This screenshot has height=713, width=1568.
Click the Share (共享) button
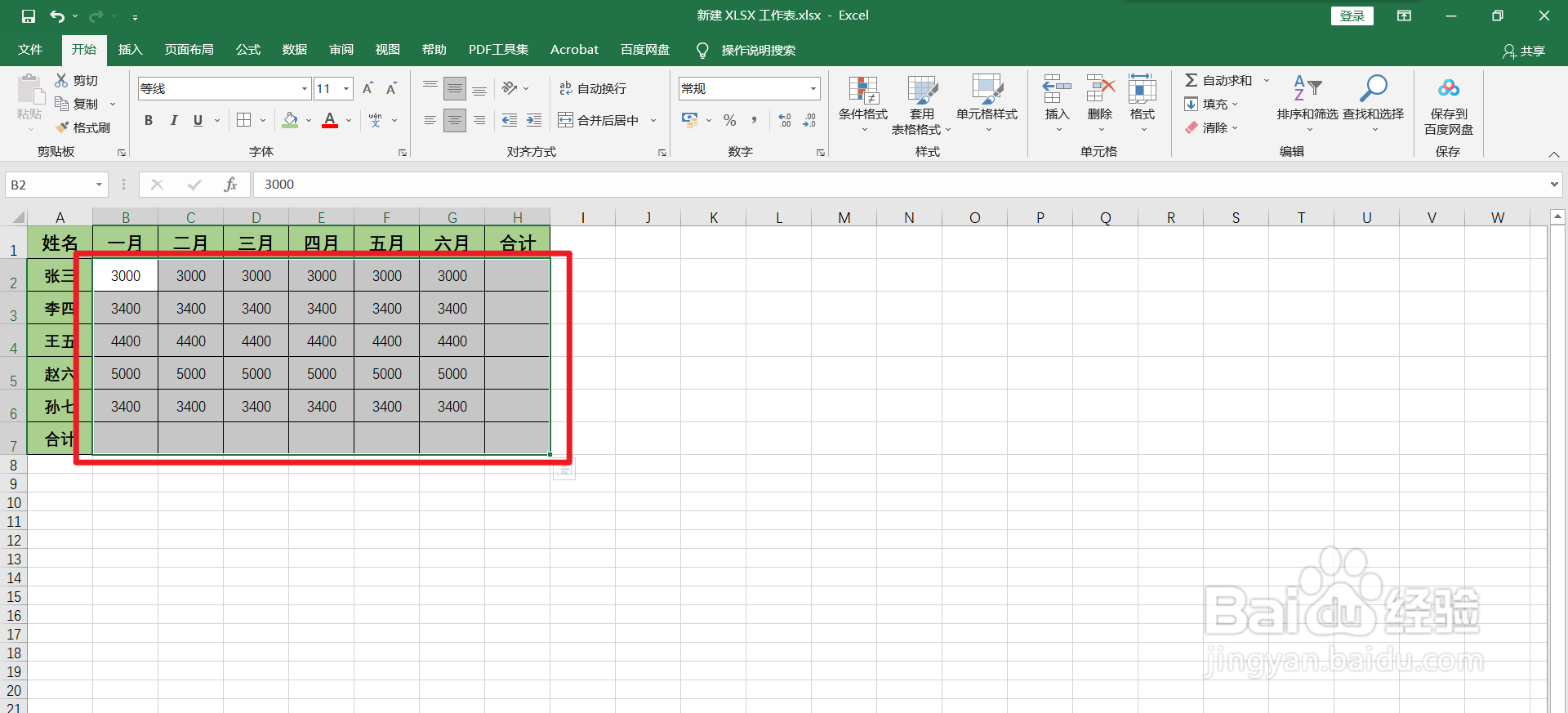[x=1524, y=51]
